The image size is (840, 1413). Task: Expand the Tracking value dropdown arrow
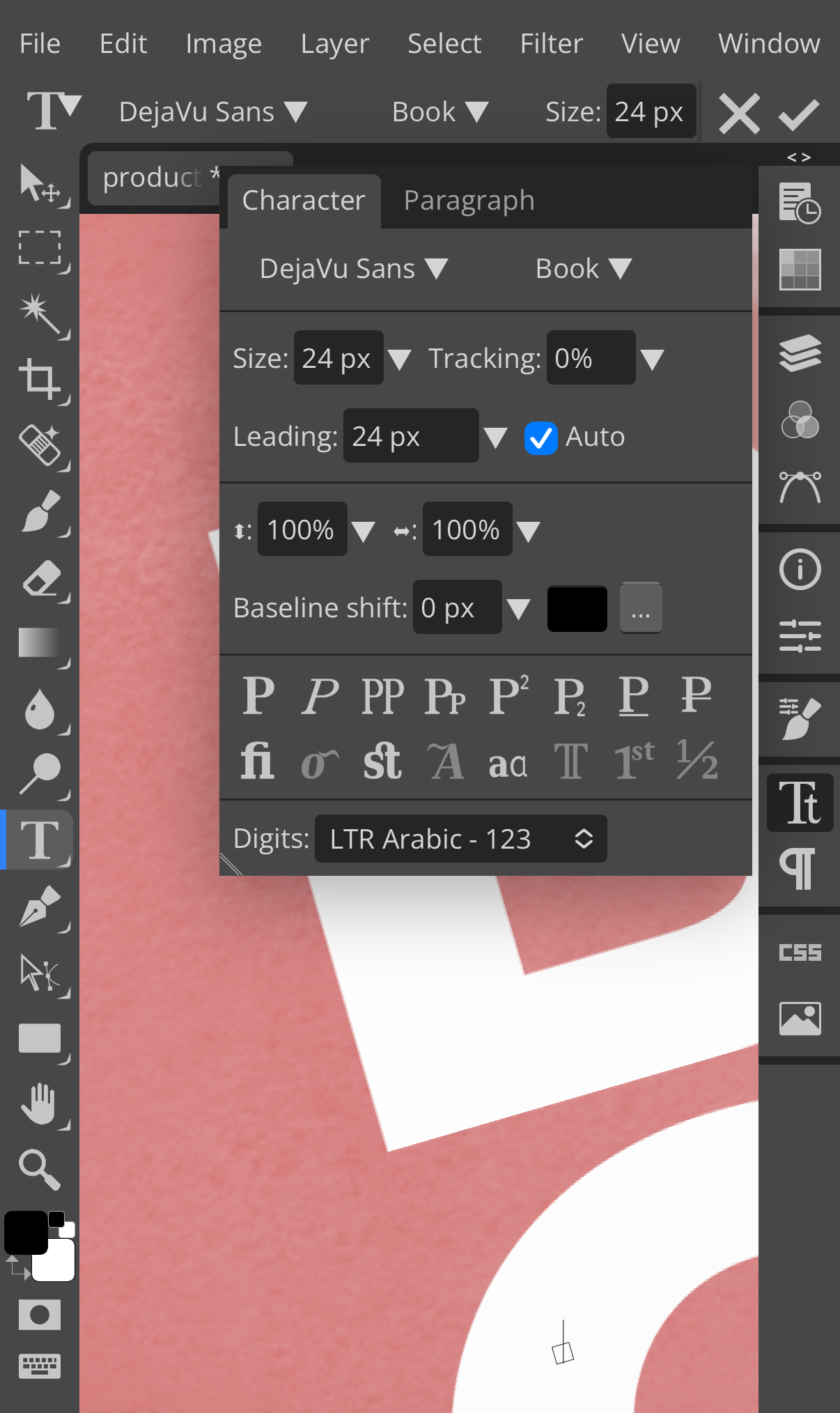tap(652, 360)
